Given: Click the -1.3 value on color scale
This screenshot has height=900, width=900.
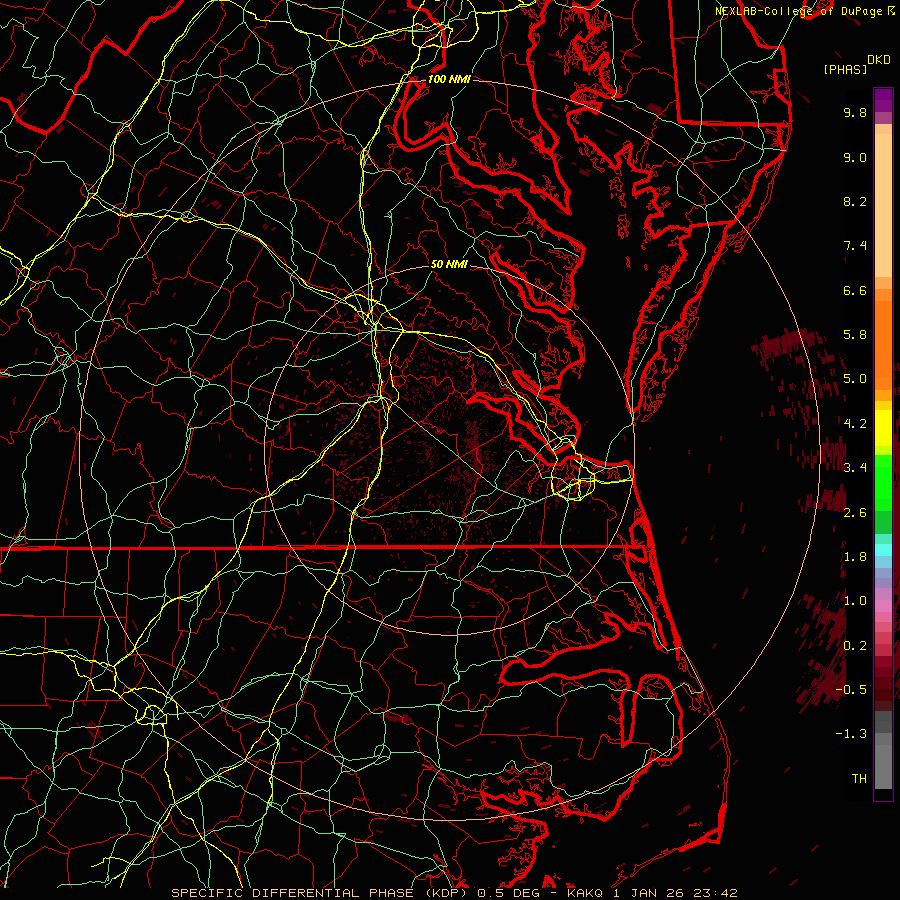Looking at the screenshot, I should 851,734.
